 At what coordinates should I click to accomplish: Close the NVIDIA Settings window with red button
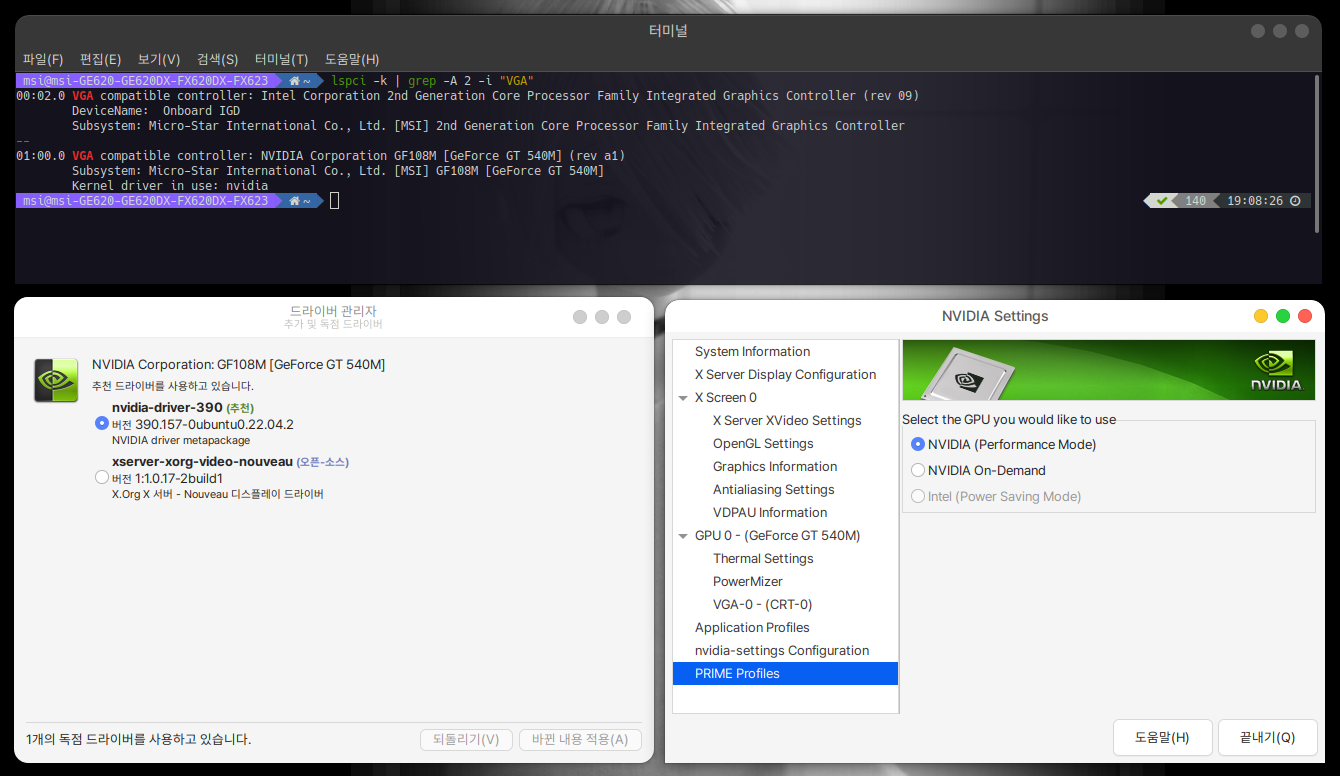1304,316
